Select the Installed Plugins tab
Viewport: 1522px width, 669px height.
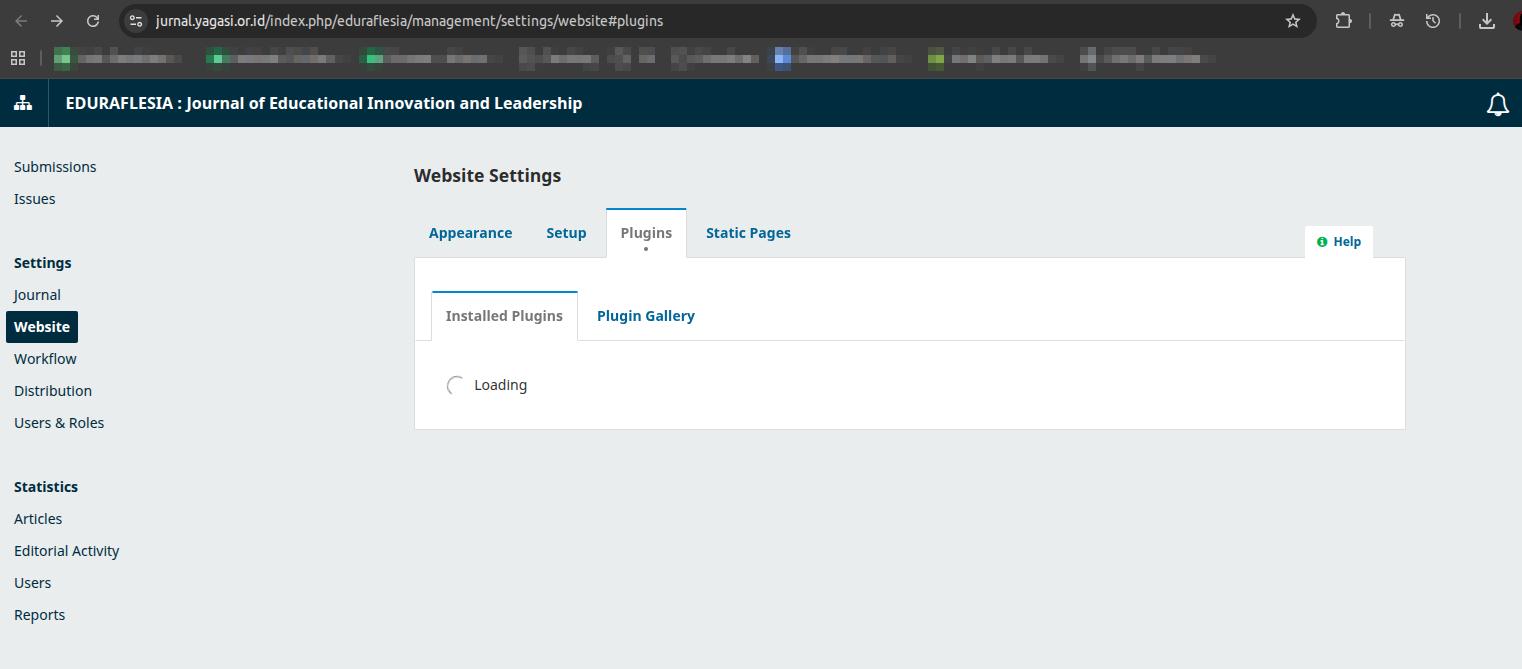pos(504,316)
